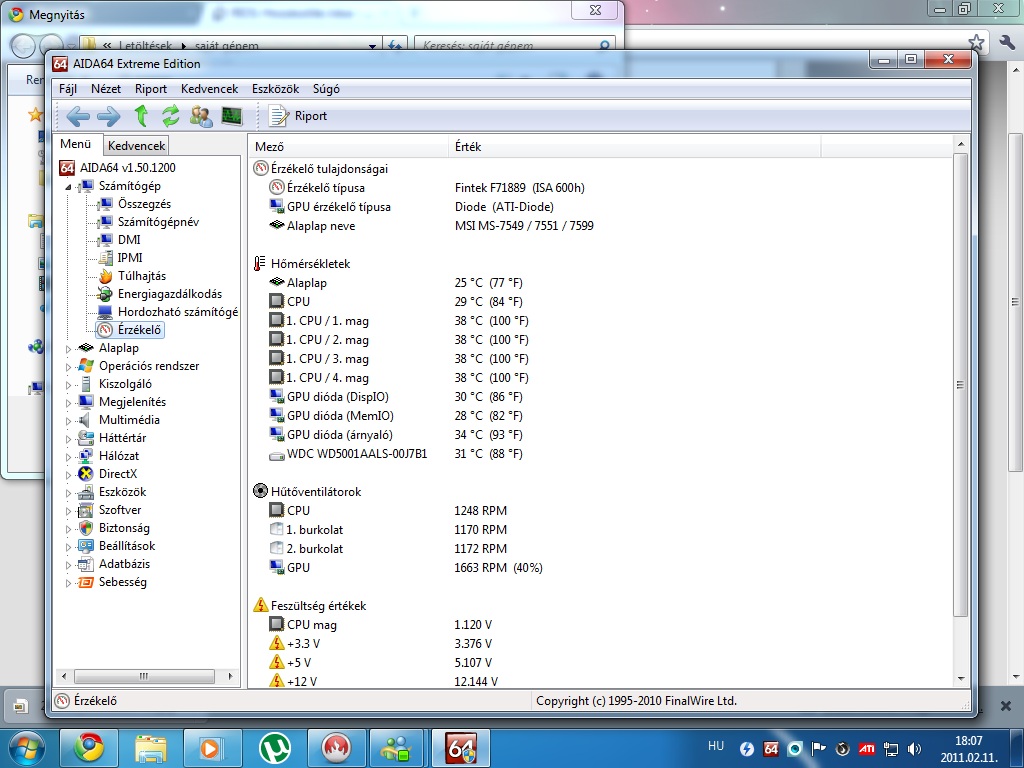Click the Érték column header

tap(634, 147)
